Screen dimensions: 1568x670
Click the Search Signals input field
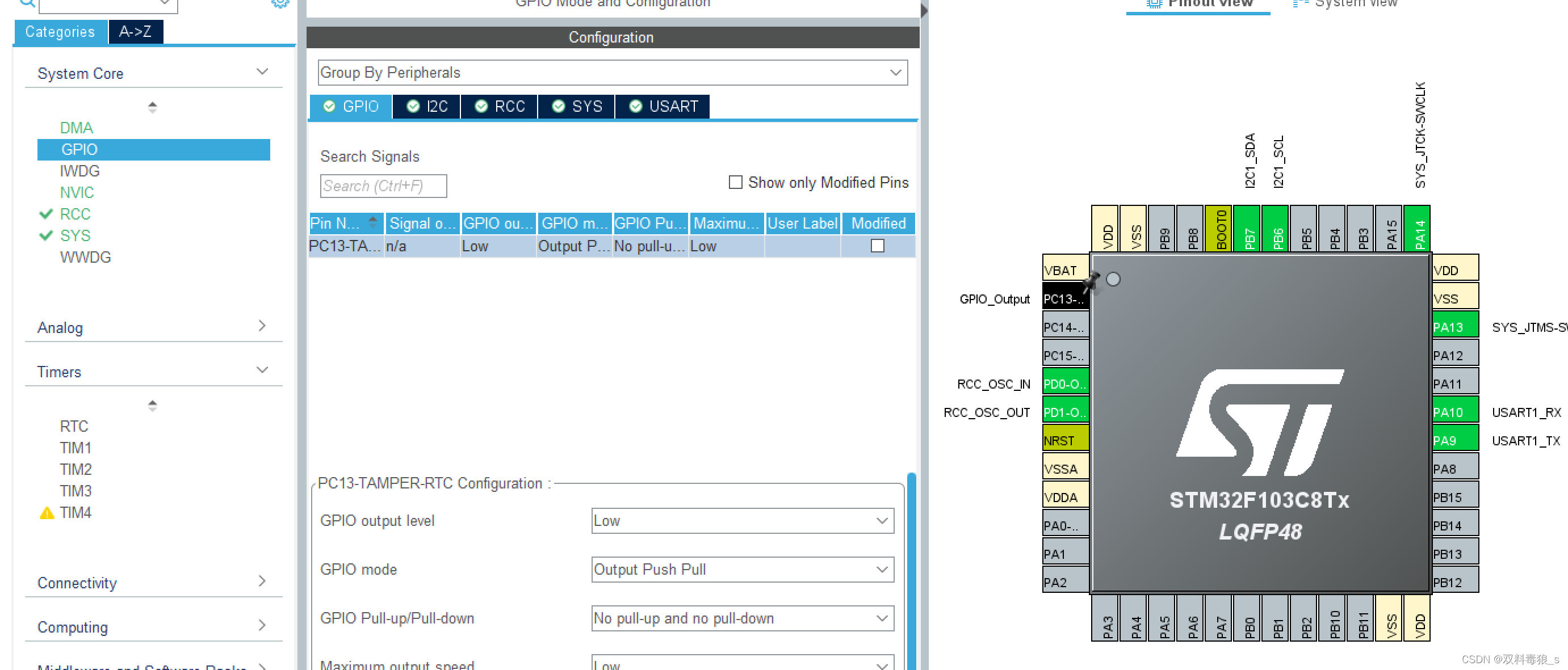(x=383, y=186)
